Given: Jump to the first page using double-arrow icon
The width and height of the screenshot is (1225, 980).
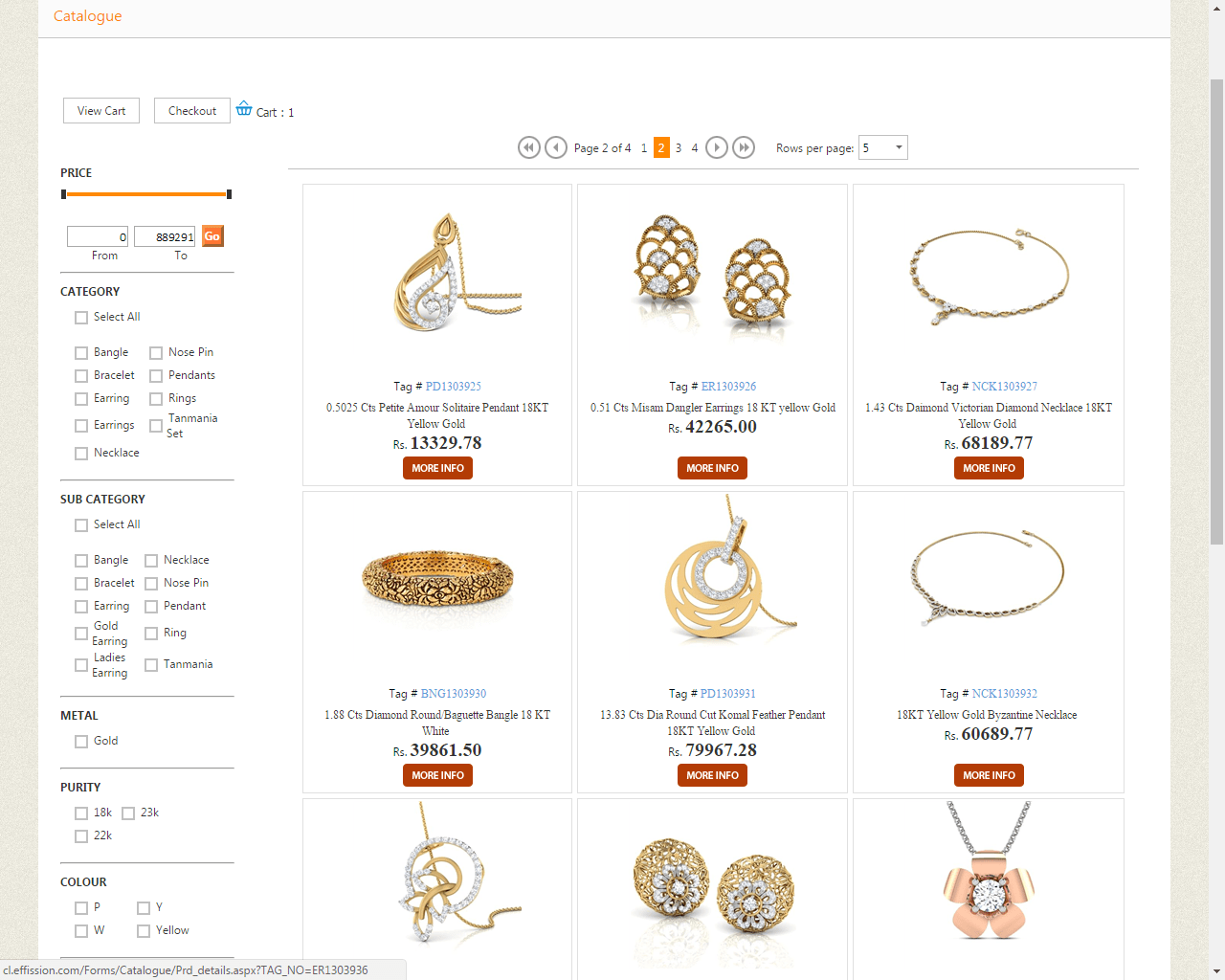Looking at the screenshot, I should [528, 147].
